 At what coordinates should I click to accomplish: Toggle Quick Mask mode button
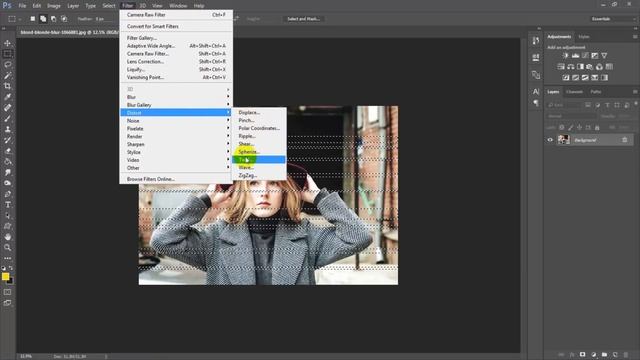(x=7, y=292)
